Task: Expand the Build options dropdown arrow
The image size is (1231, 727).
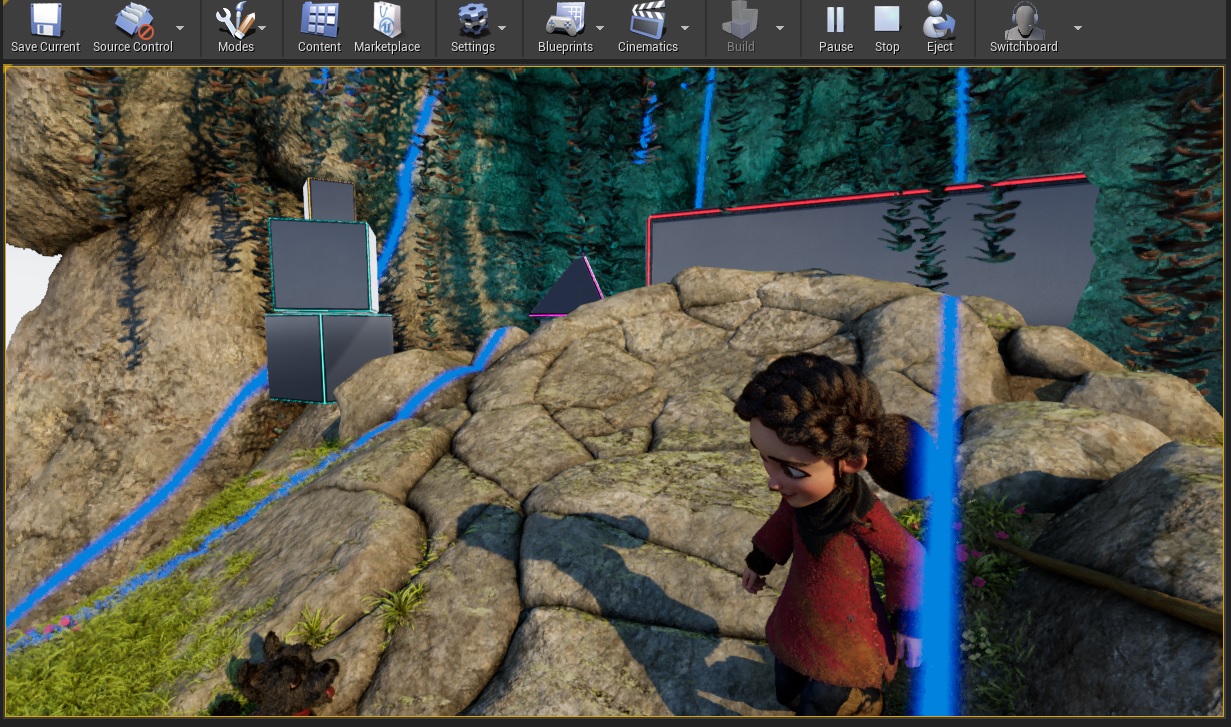Action: coord(780,28)
